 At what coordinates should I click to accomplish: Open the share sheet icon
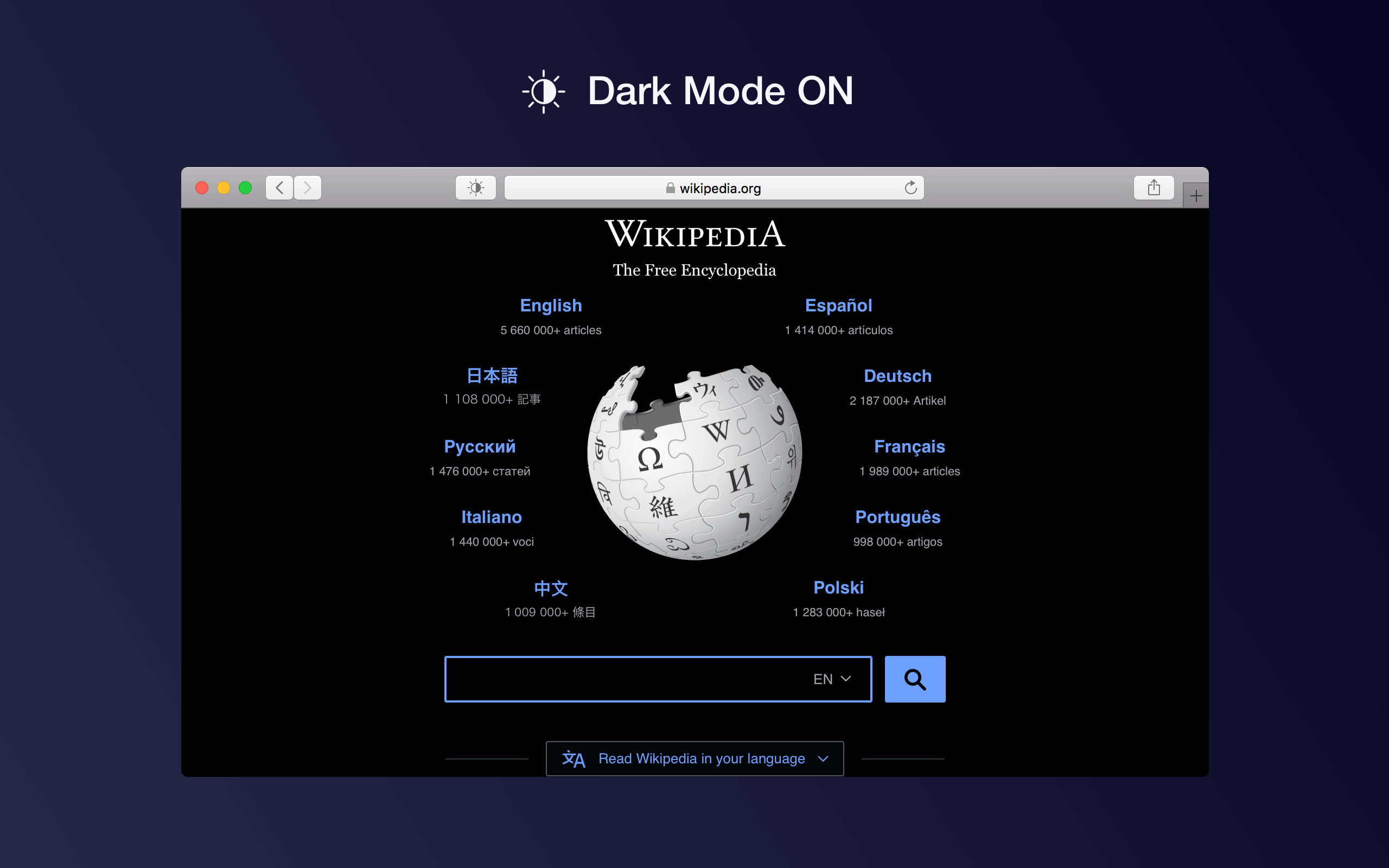(x=1154, y=187)
